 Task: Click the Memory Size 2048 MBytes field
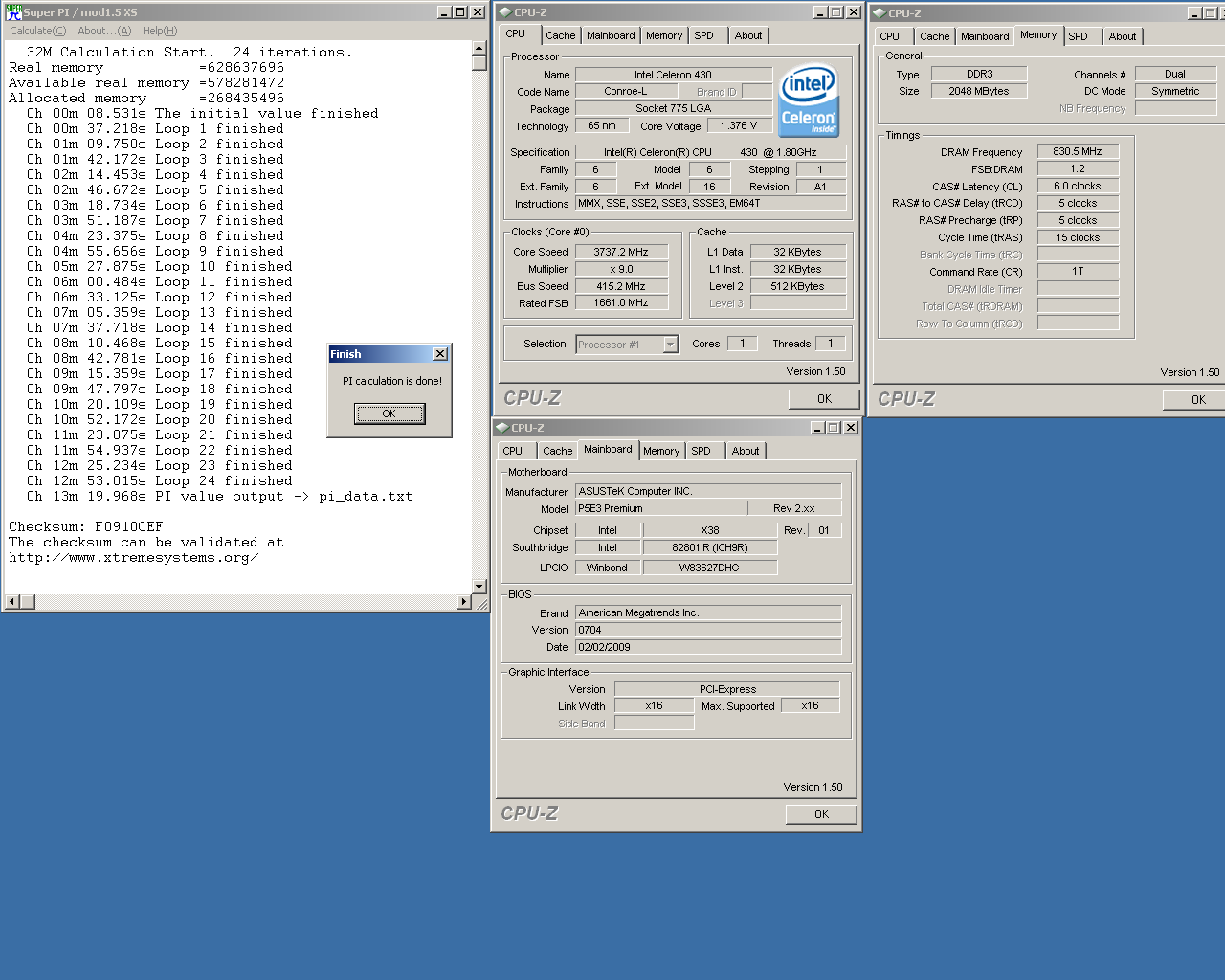pyautogui.click(x=979, y=91)
